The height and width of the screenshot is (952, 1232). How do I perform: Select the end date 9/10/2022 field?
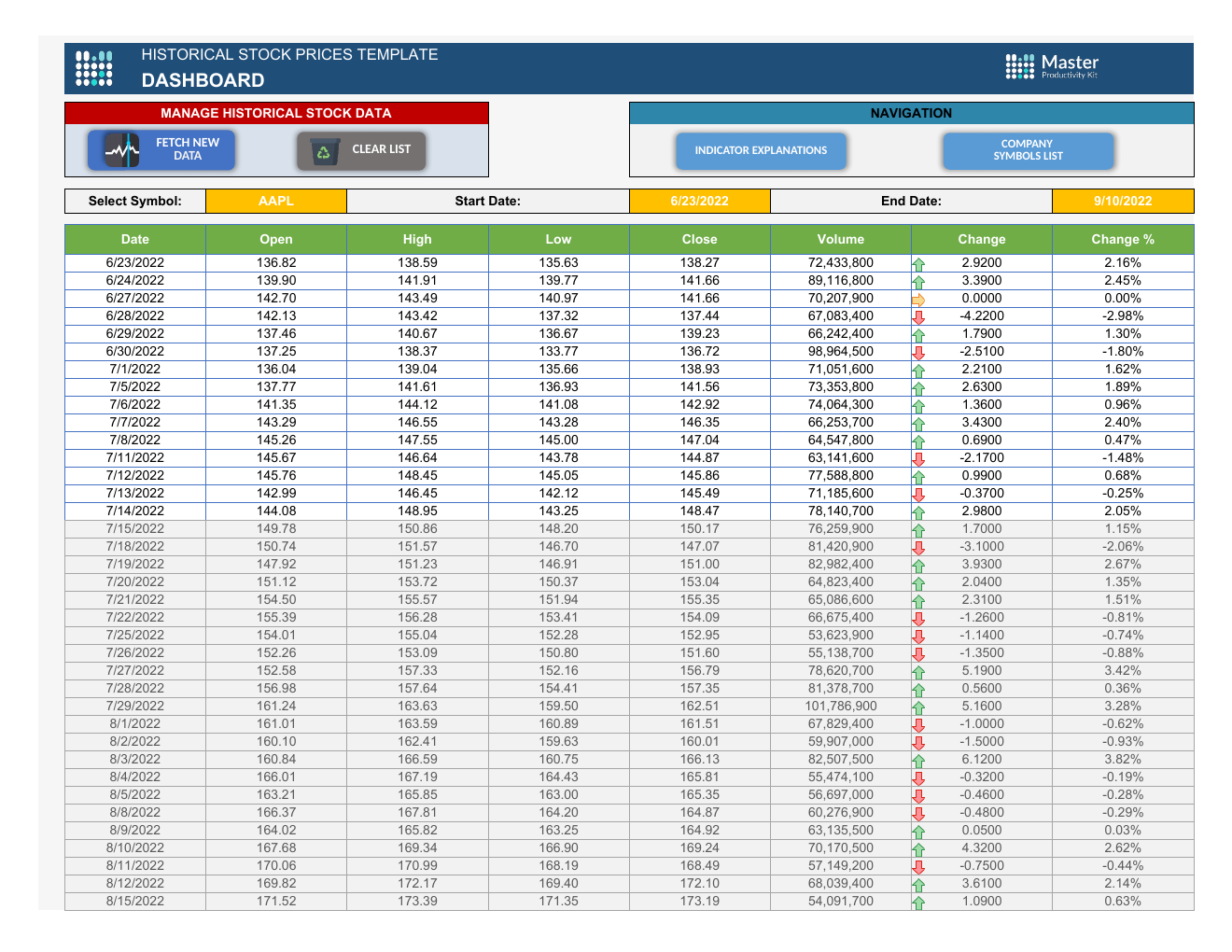(x=1123, y=201)
